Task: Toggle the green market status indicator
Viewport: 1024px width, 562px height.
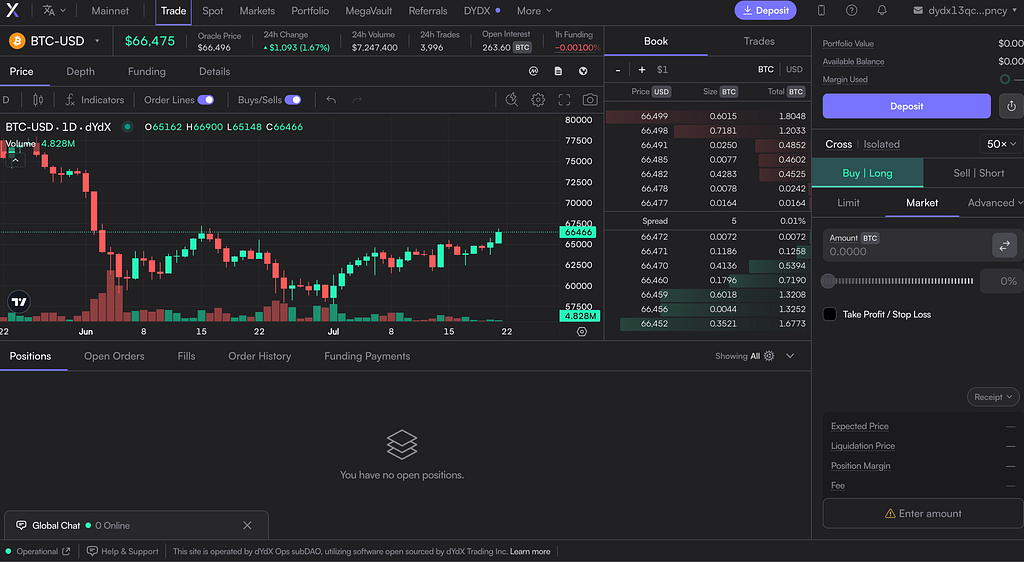Action: click(x=127, y=127)
